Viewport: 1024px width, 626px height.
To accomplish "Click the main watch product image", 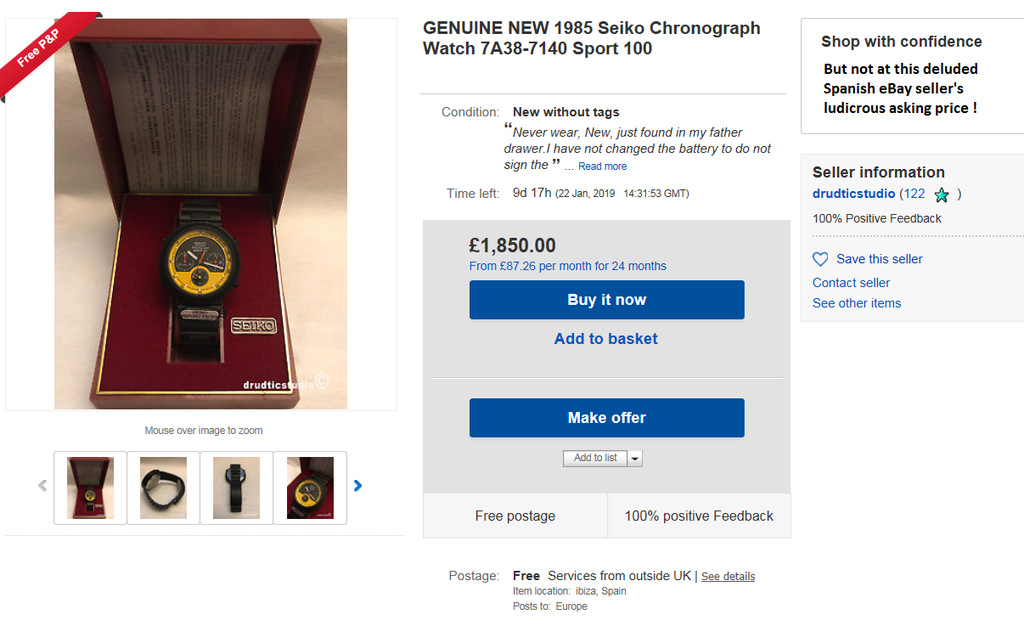I will pos(201,213).
